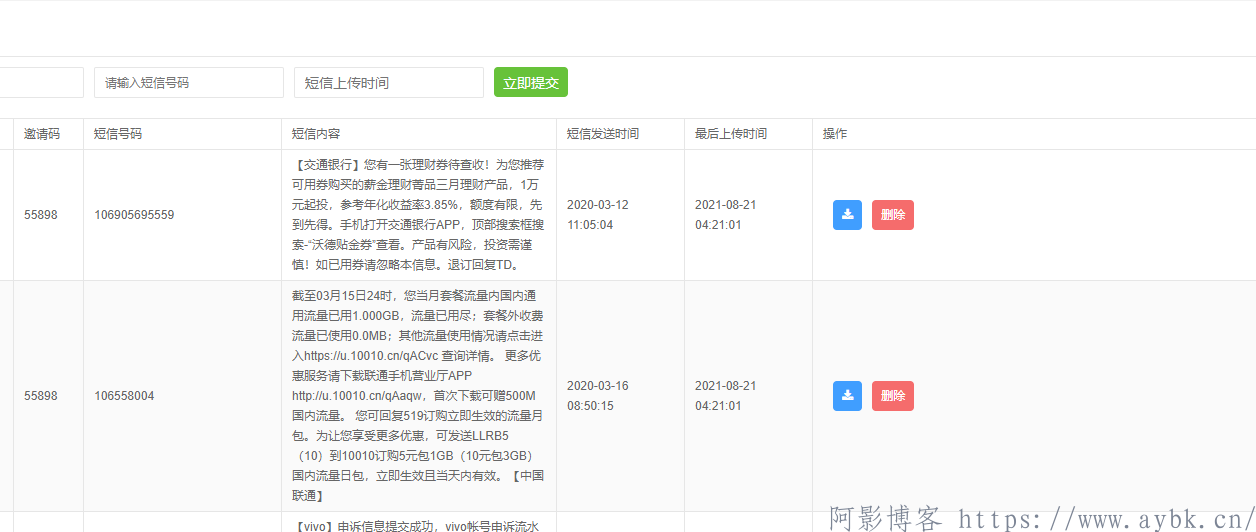Screen dimensions: 1256x532
Task: Click upload time in 106905695559 row
Action: tap(726, 215)
